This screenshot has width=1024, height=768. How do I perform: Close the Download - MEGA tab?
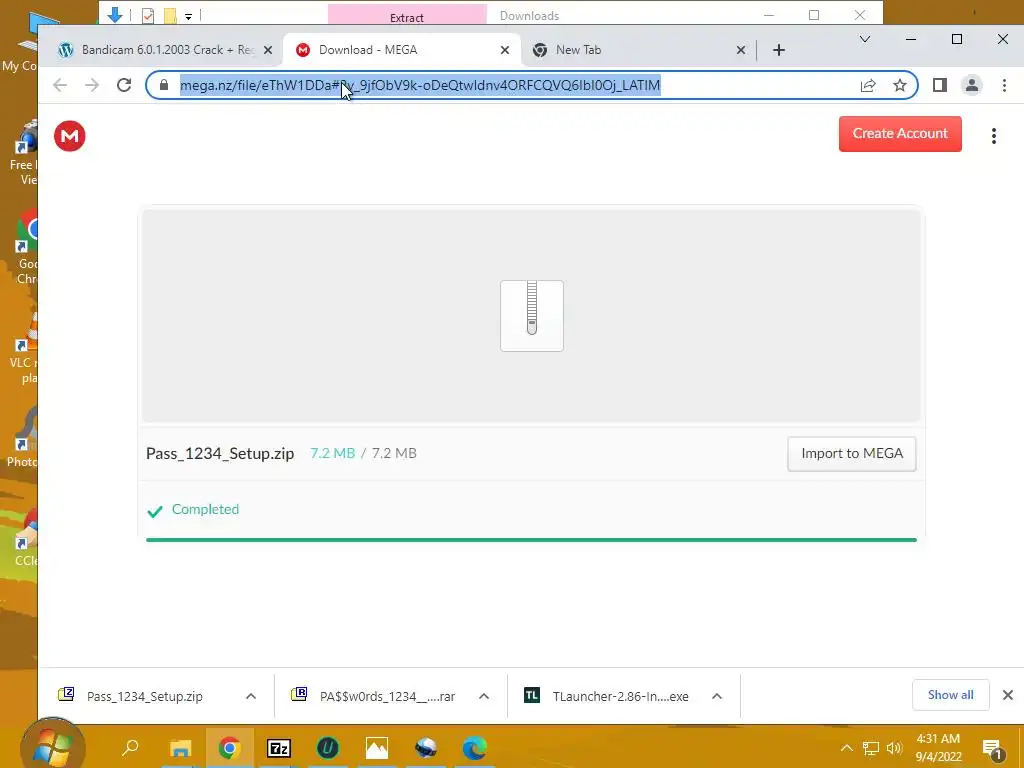[505, 50]
